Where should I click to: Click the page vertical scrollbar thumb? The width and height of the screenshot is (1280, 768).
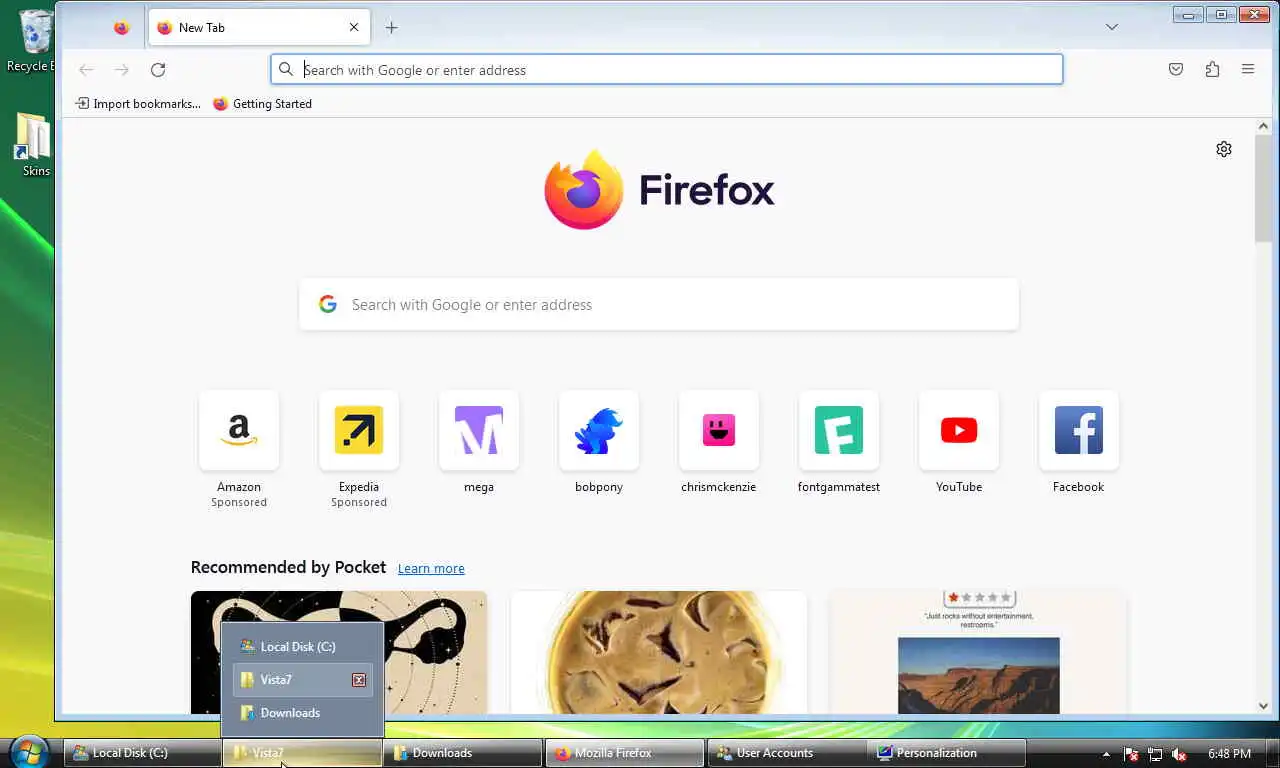click(x=1264, y=188)
